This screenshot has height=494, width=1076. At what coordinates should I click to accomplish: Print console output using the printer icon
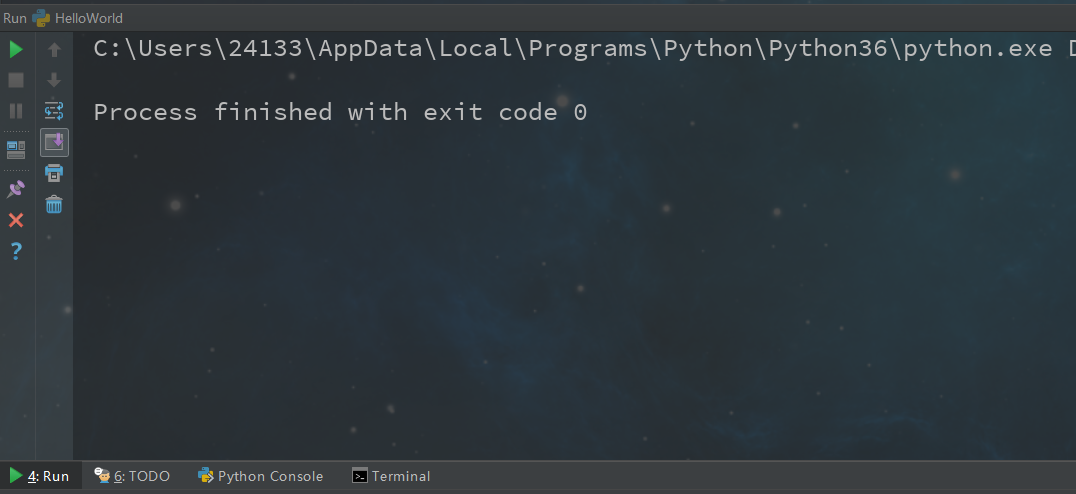tap(54, 173)
